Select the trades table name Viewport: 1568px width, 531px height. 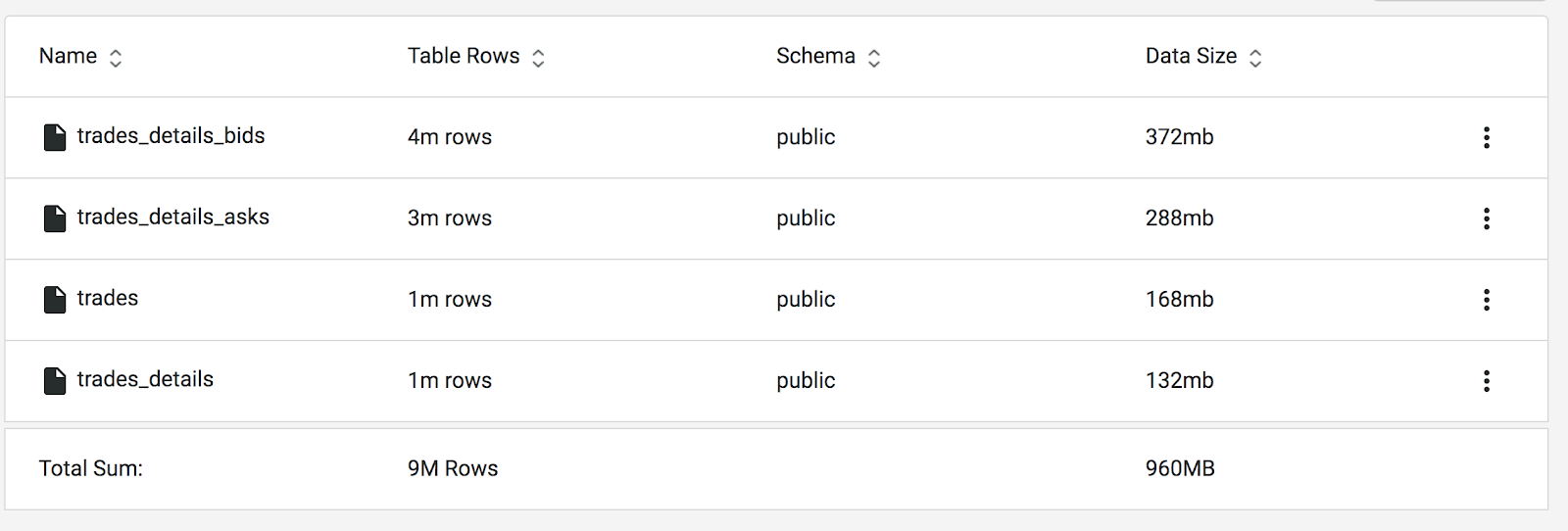108,299
